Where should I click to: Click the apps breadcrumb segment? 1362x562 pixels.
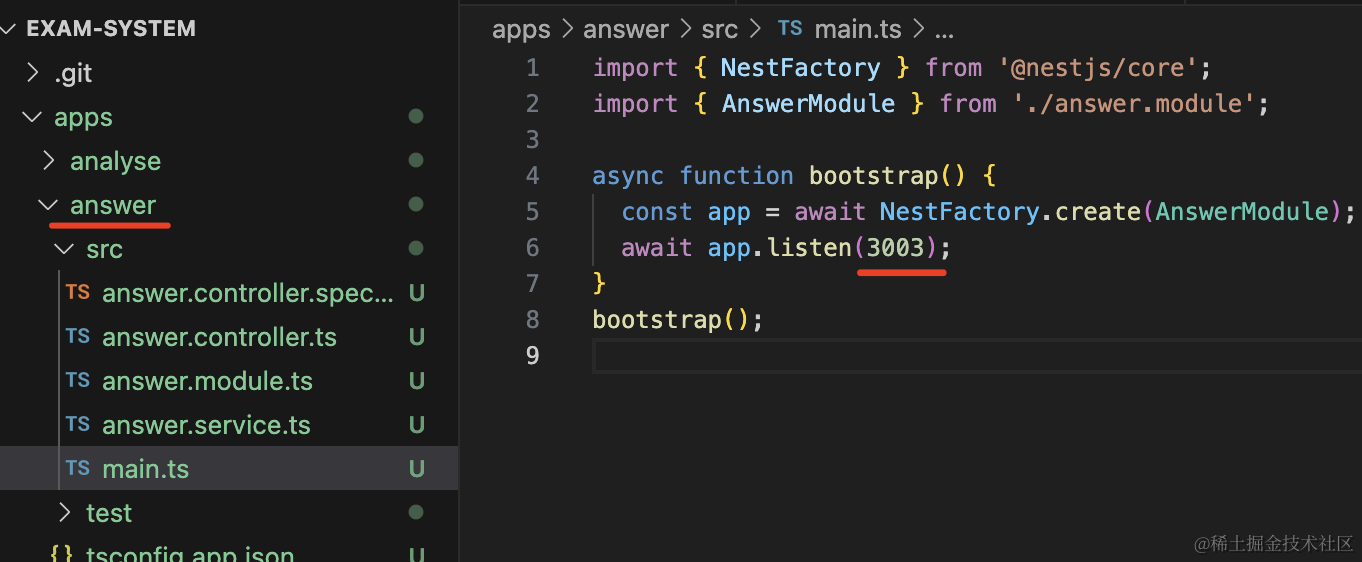(521, 29)
